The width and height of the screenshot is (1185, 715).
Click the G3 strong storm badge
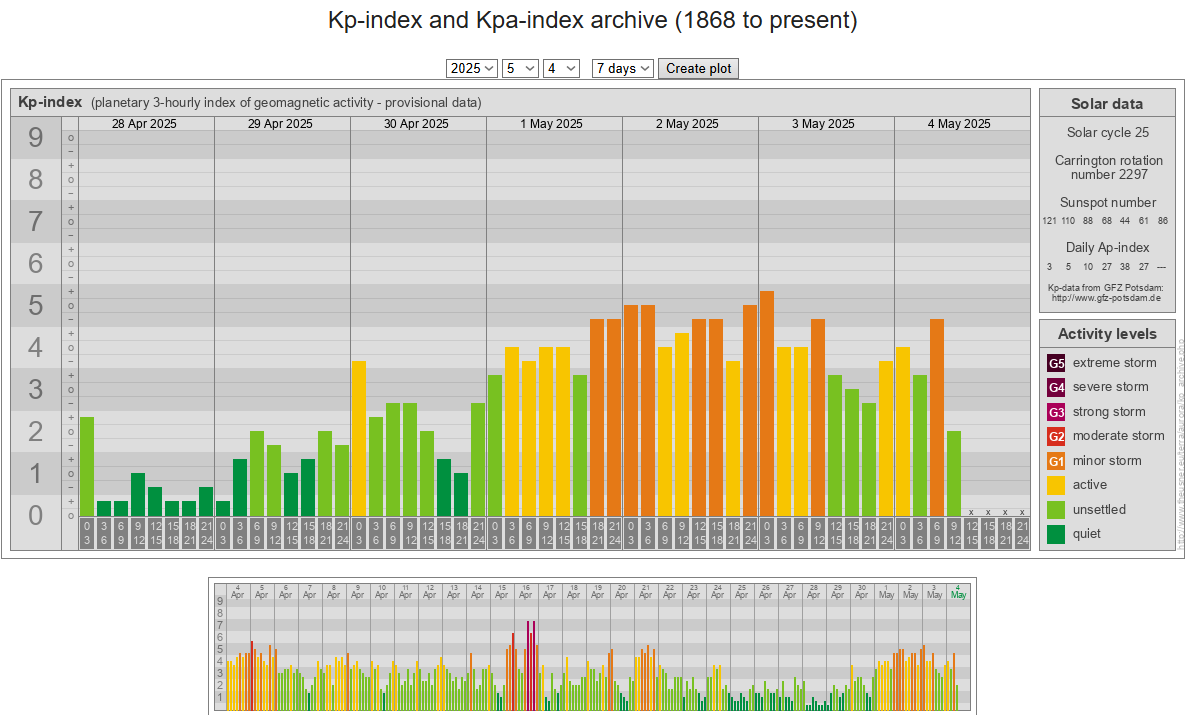point(1056,412)
